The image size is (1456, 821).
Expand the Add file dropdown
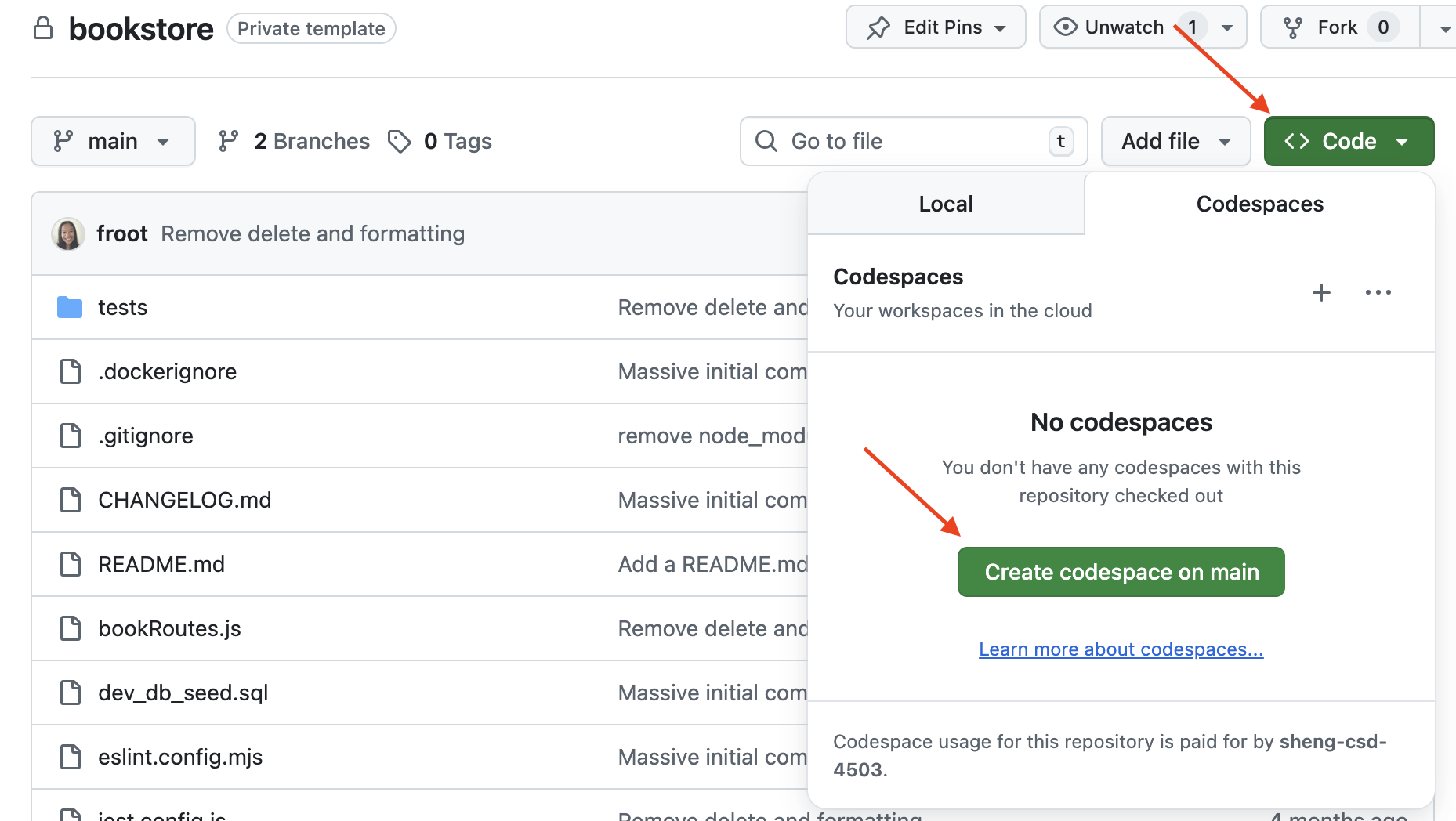pyautogui.click(x=1175, y=141)
